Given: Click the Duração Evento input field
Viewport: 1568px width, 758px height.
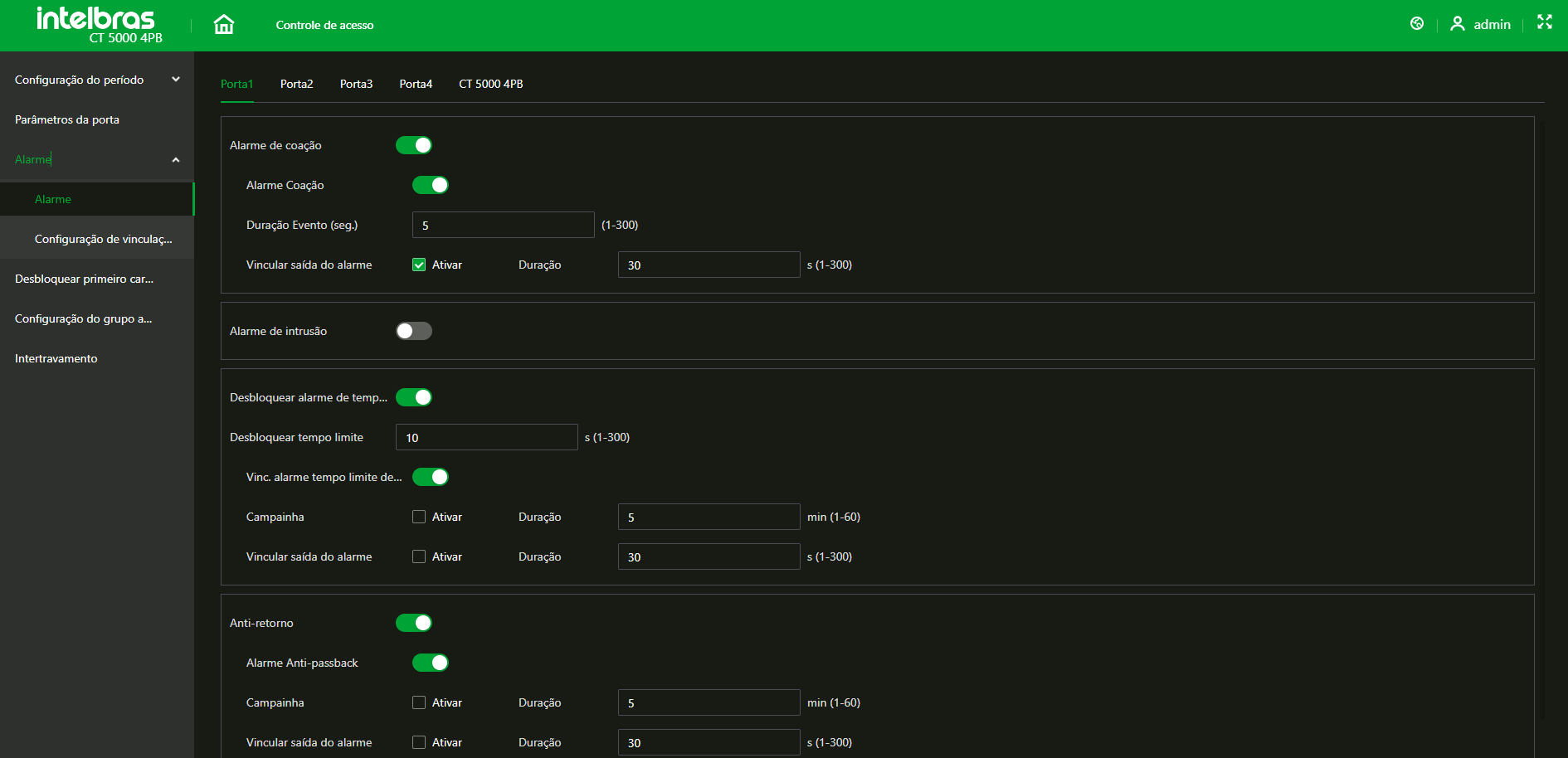Looking at the screenshot, I should coord(503,225).
